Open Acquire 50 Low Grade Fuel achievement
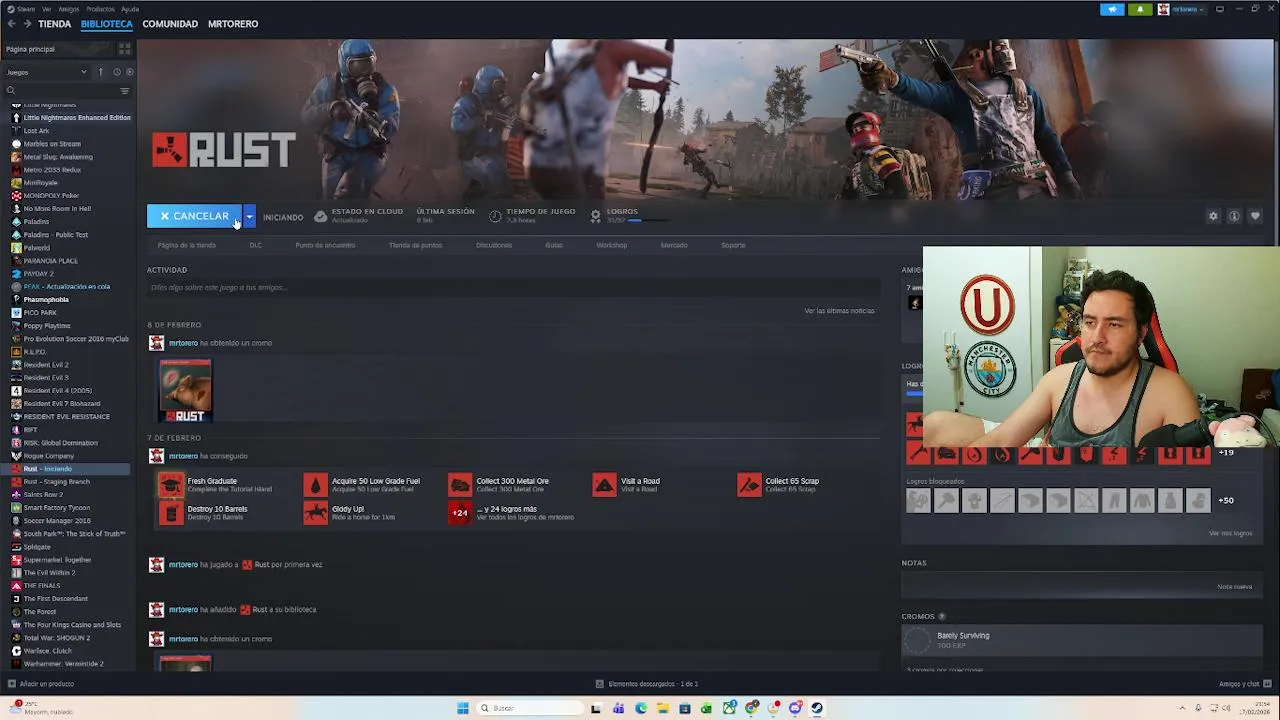This screenshot has height=720, width=1280. [315, 485]
